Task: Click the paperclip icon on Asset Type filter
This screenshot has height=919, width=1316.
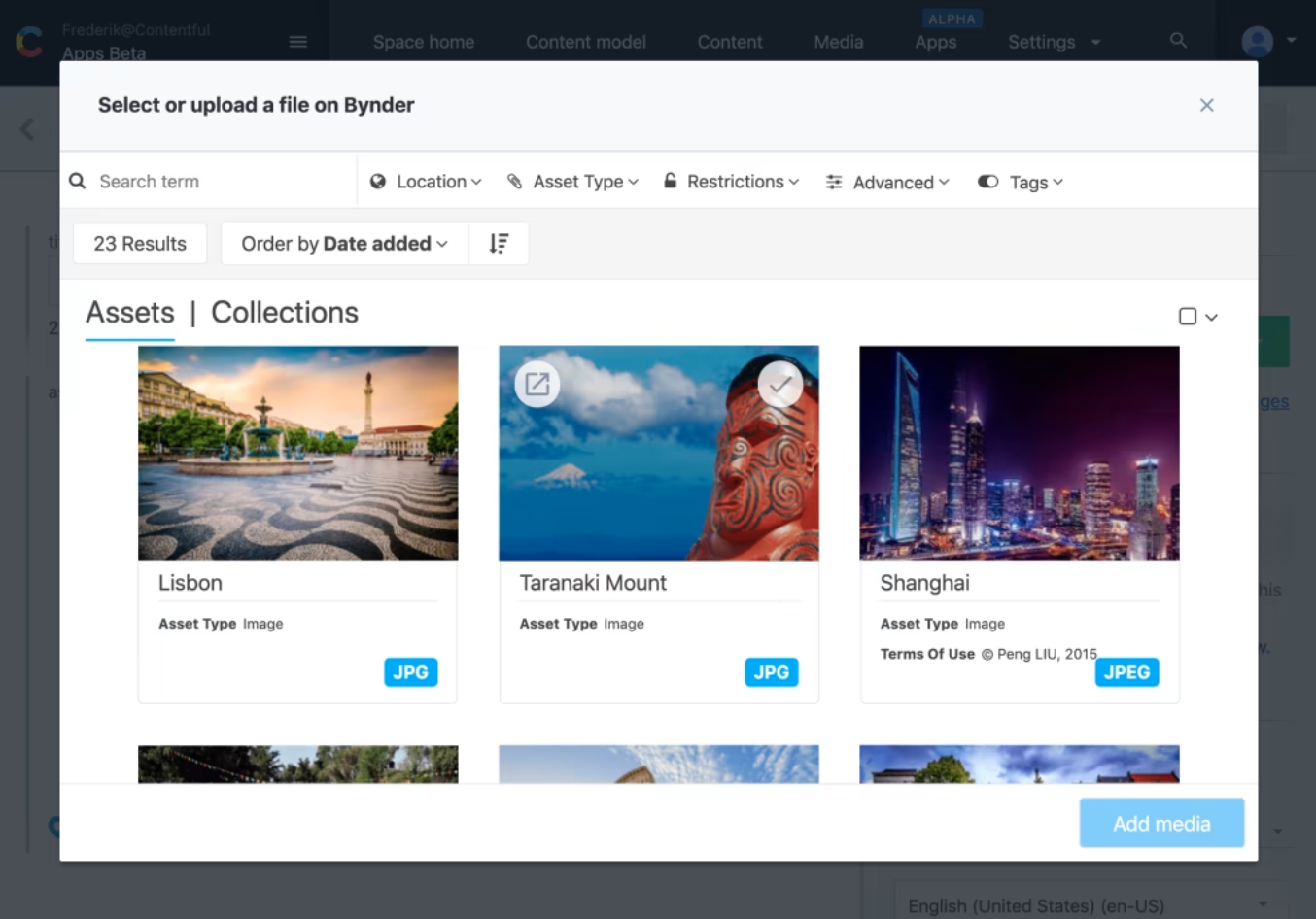Action: (515, 182)
